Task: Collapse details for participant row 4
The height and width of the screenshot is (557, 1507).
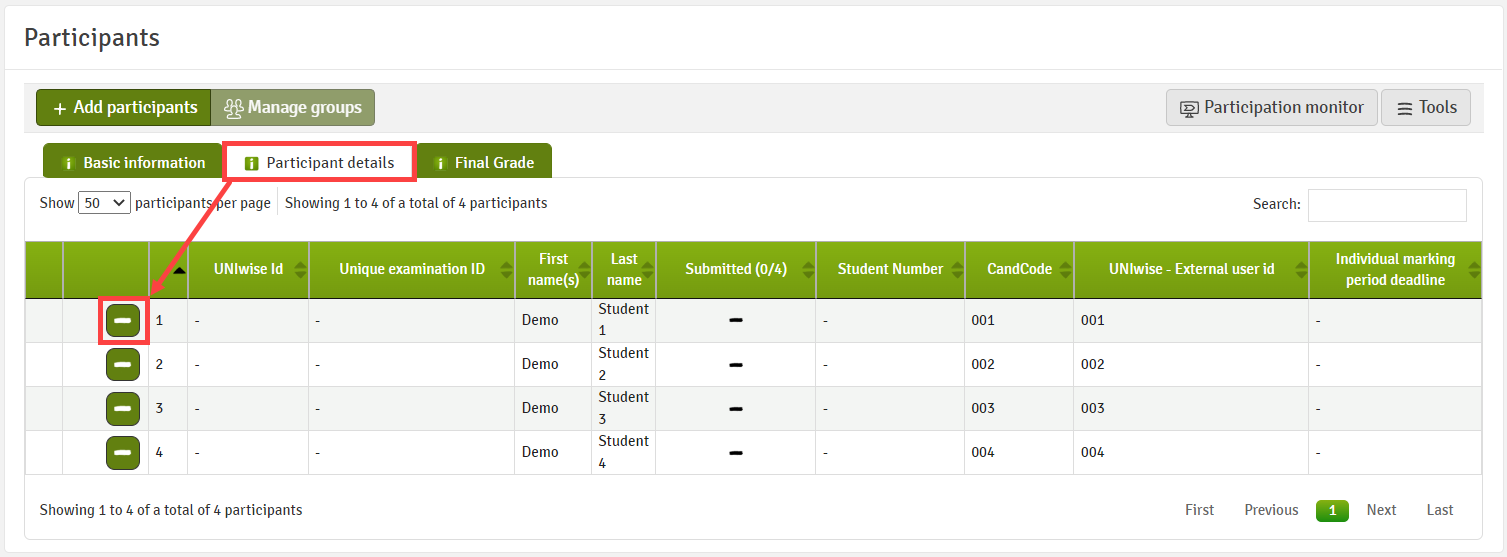Action: pyautogui.click(x=123, y=453)
